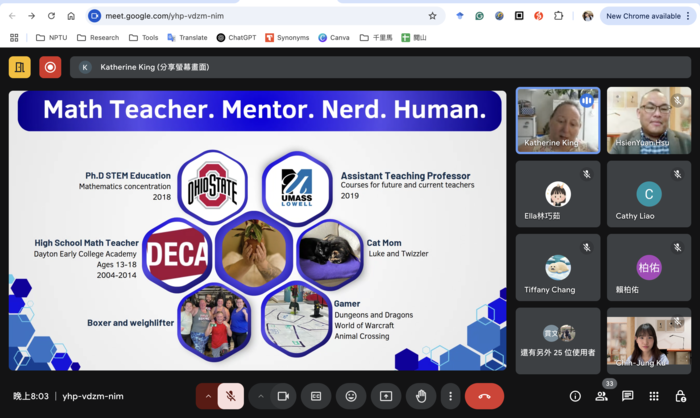The height and width of the screenshot is (418, 700).
Task: Open the Canva bookmark
Action: 334,38
